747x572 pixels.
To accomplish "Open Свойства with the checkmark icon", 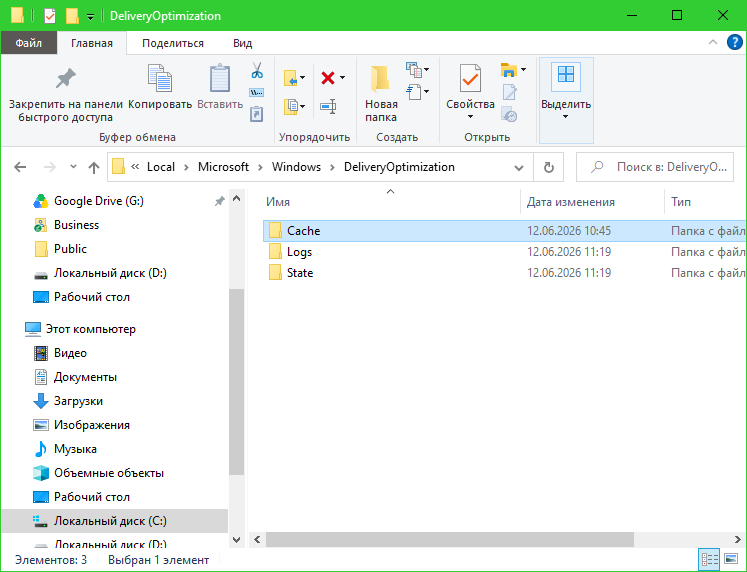I will tap(470, 78).
